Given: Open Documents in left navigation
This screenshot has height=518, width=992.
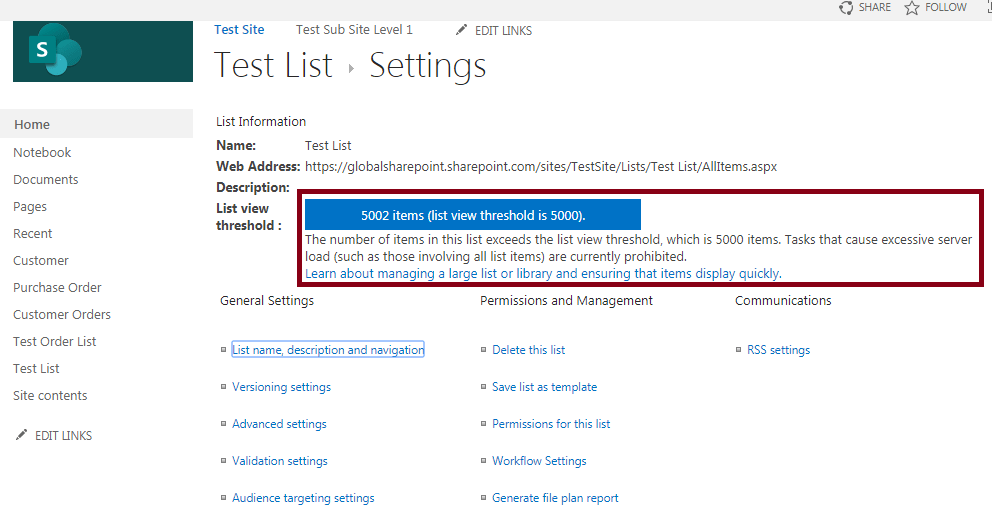Looking at the screenshot, I should [46, 180].
